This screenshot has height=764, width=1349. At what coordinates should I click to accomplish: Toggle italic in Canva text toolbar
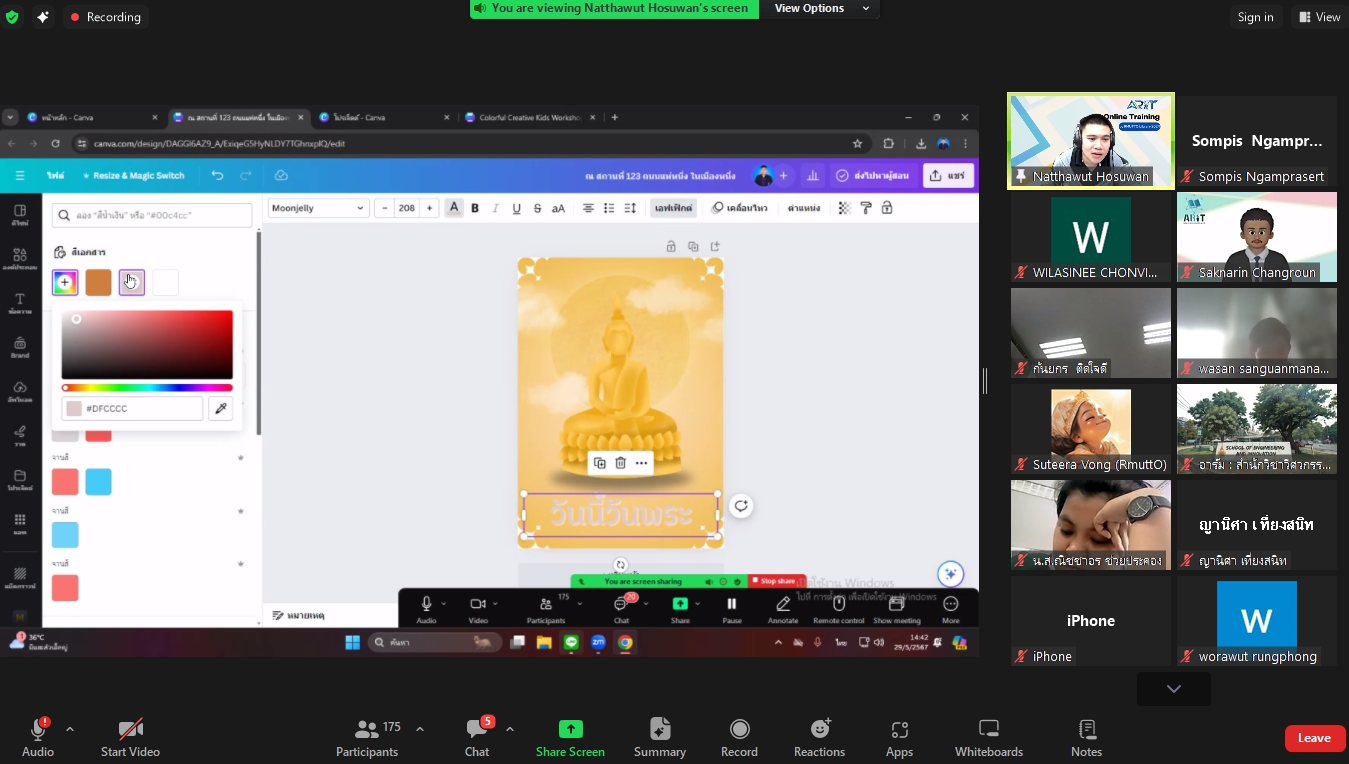point(495,208)
